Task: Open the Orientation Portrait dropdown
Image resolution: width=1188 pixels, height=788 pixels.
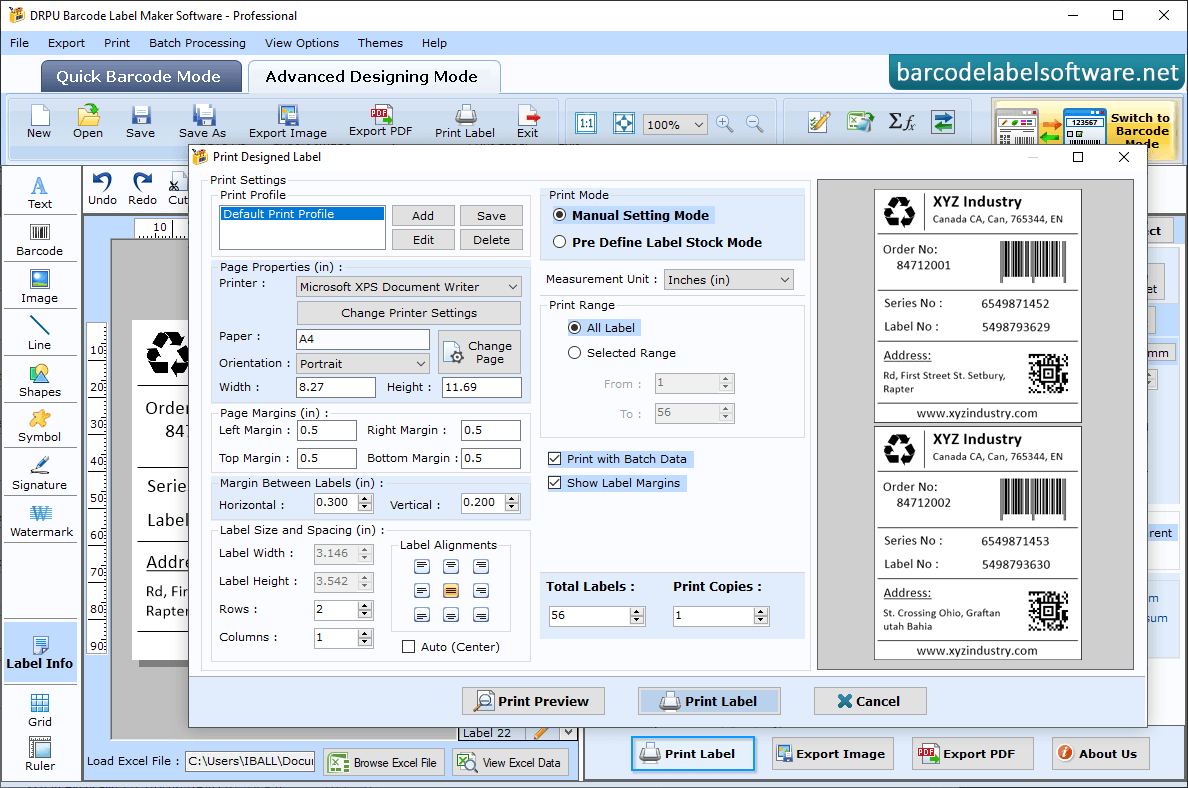Action: point(421,364)
